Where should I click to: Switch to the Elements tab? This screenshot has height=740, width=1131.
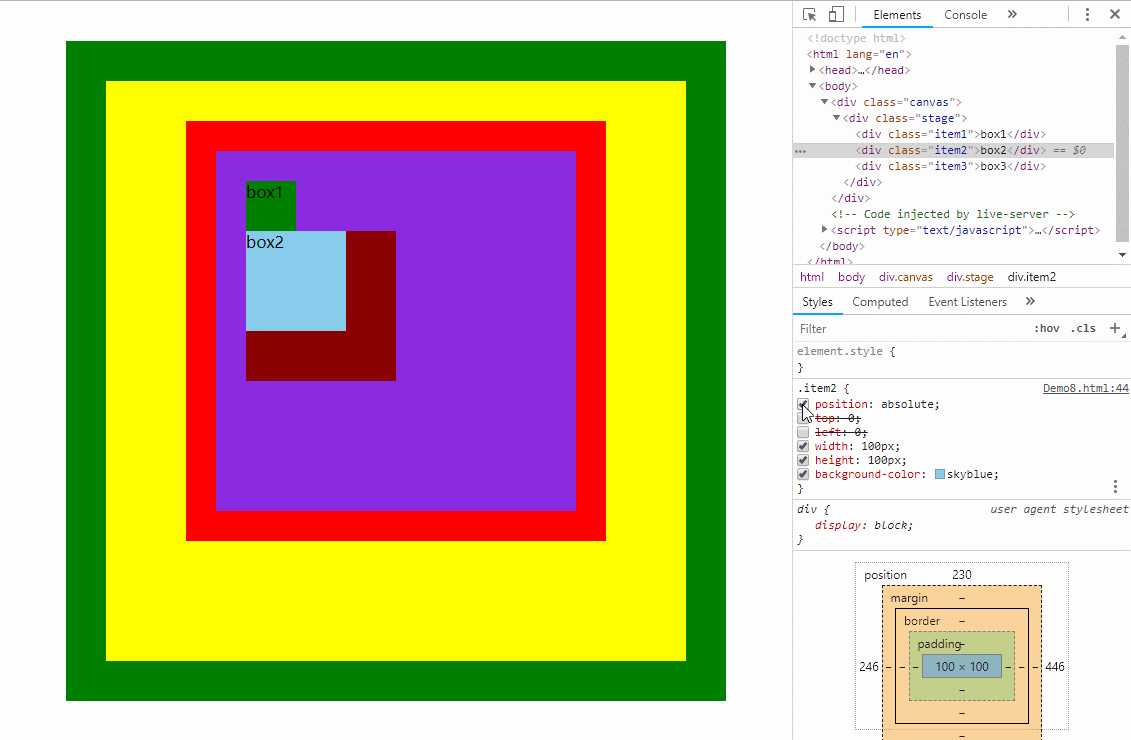[897, 14]
